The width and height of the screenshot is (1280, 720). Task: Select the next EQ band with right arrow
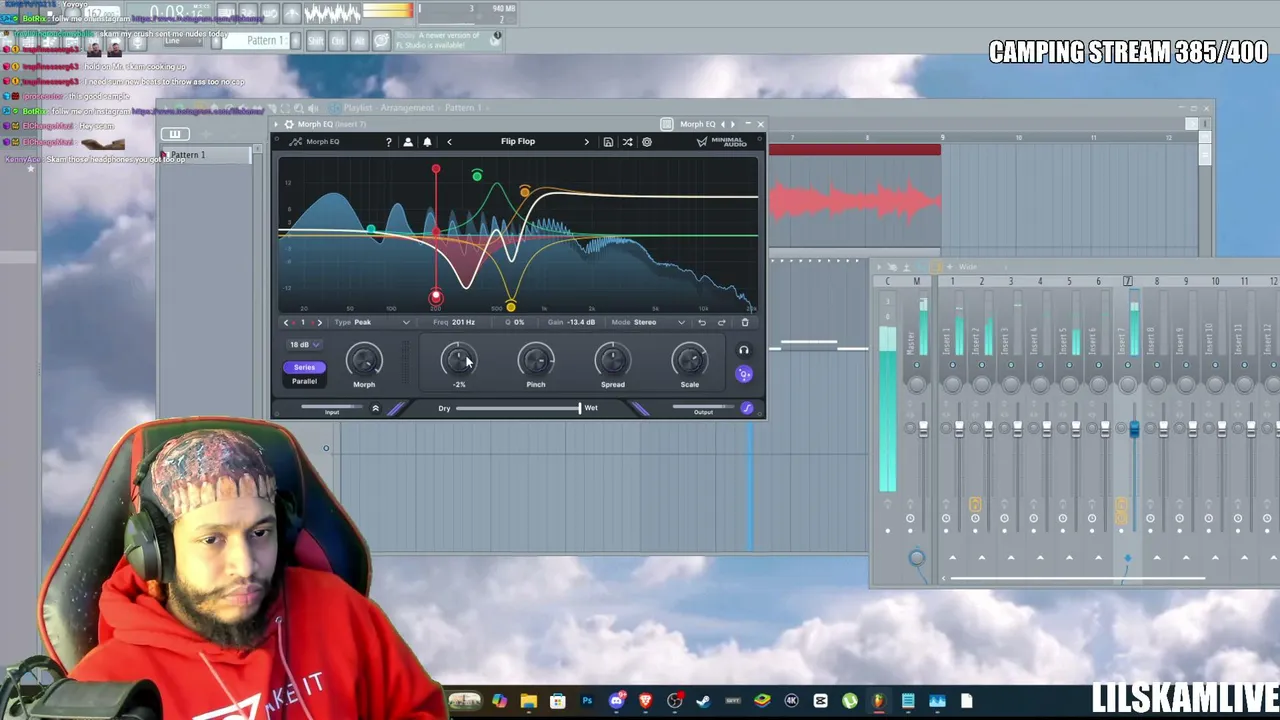319,322
